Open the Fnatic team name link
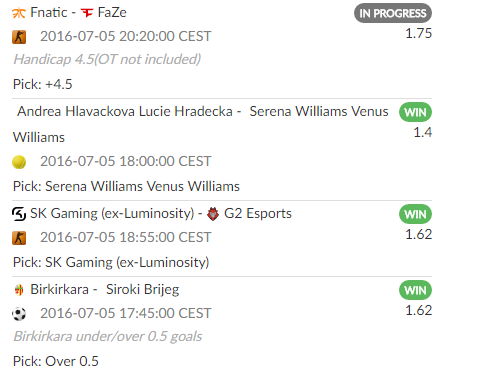 49,13
